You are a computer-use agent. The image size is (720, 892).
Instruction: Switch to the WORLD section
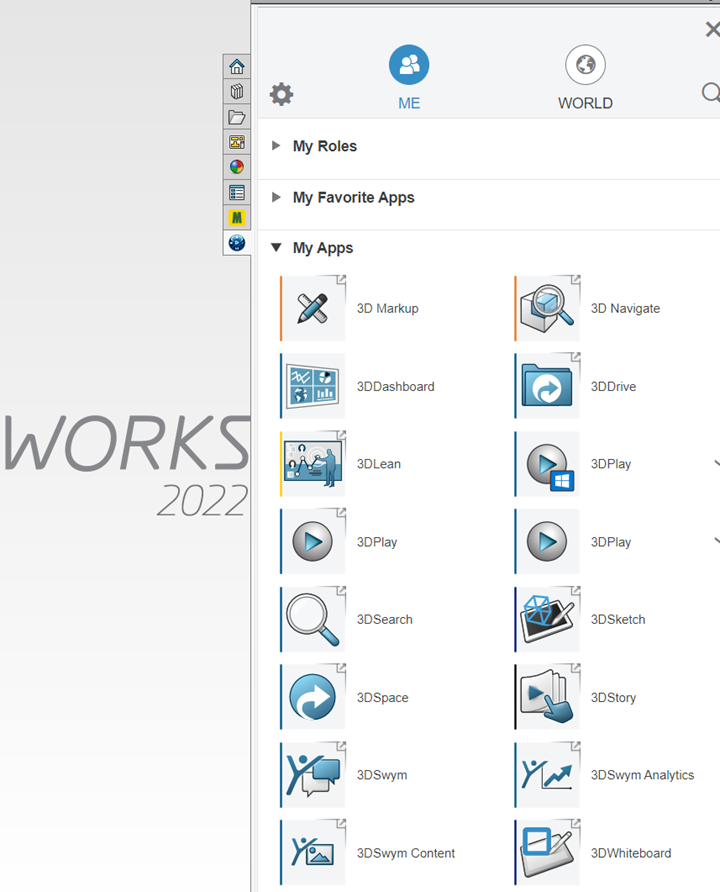[585, 77]
